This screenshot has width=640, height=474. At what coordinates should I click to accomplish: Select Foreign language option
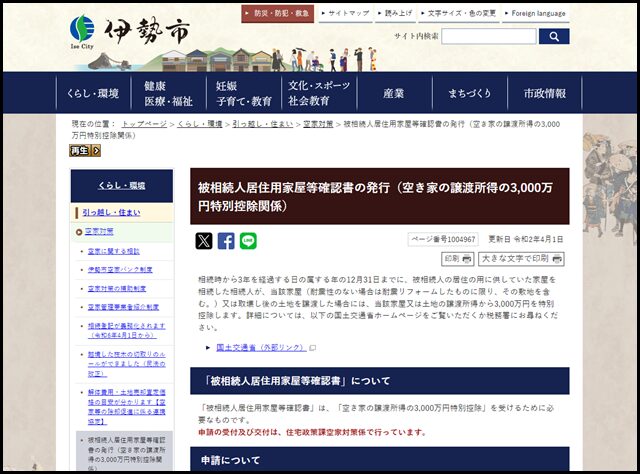click(536, 13)
